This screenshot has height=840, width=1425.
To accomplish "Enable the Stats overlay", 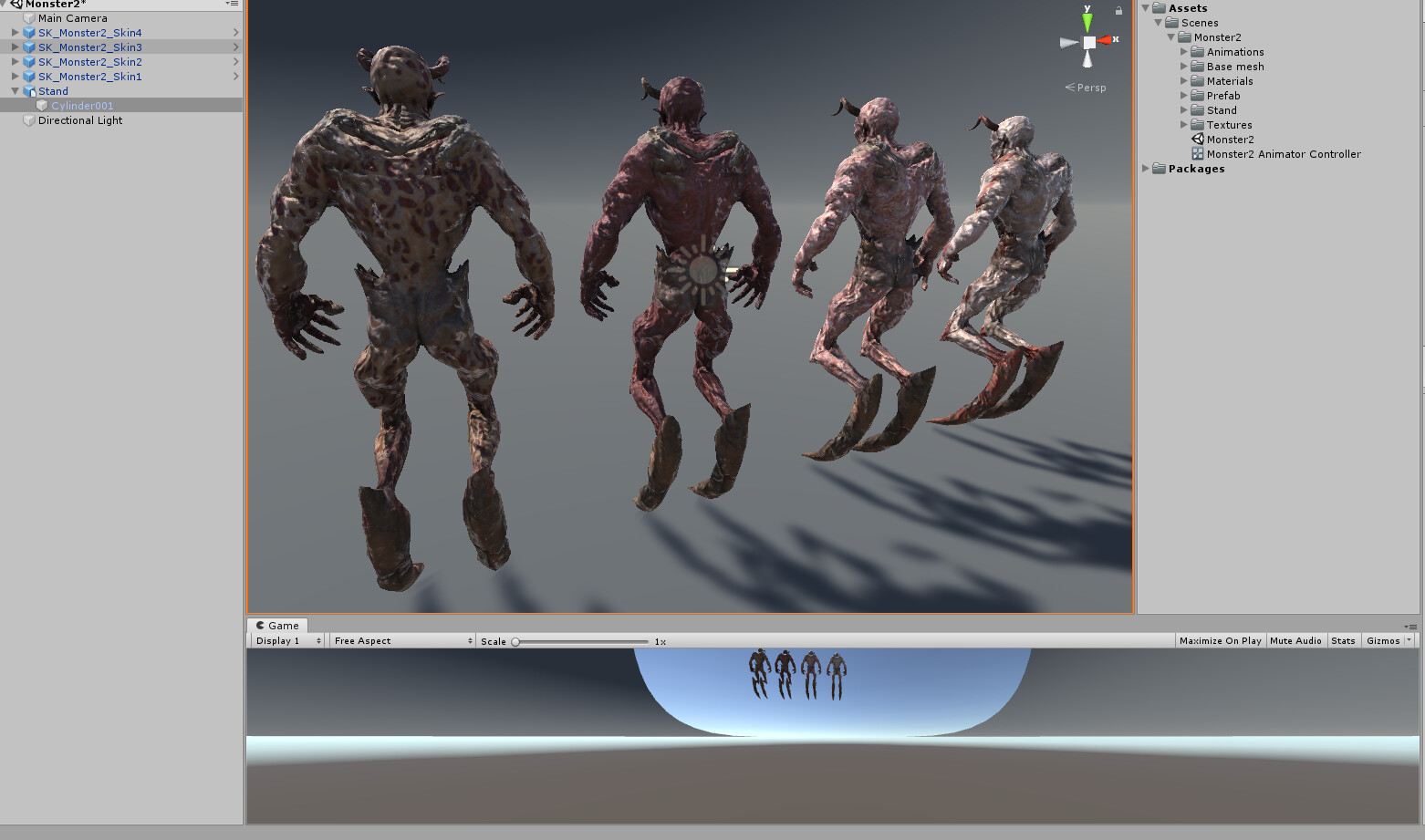I will (1343, 640).
